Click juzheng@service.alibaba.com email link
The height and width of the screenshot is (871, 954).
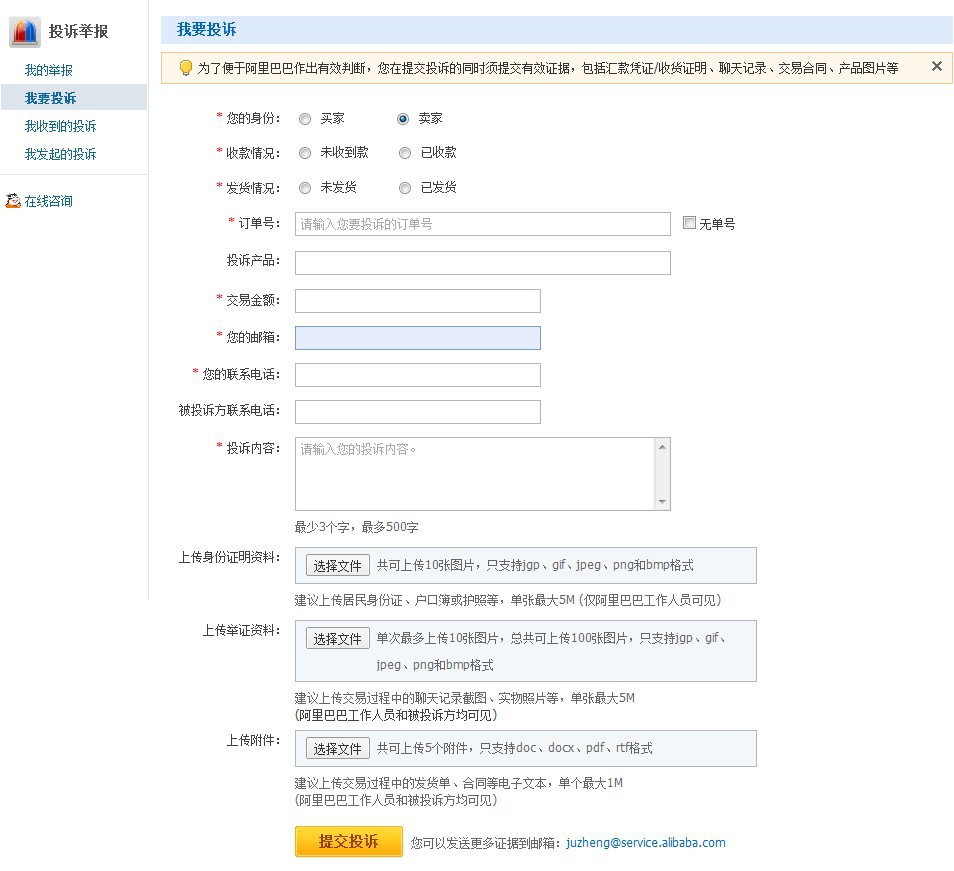(x=645, y=843)
